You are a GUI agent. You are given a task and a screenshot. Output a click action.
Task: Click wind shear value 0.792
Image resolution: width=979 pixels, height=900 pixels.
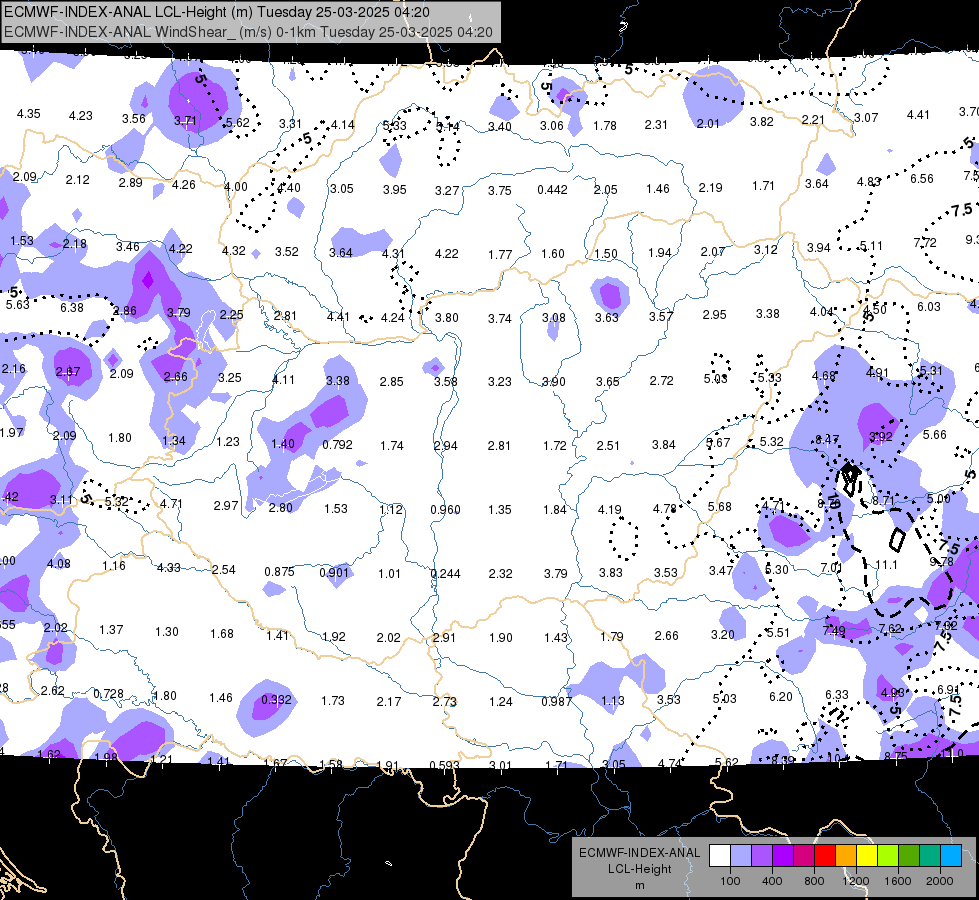click(x=337, y=445)
